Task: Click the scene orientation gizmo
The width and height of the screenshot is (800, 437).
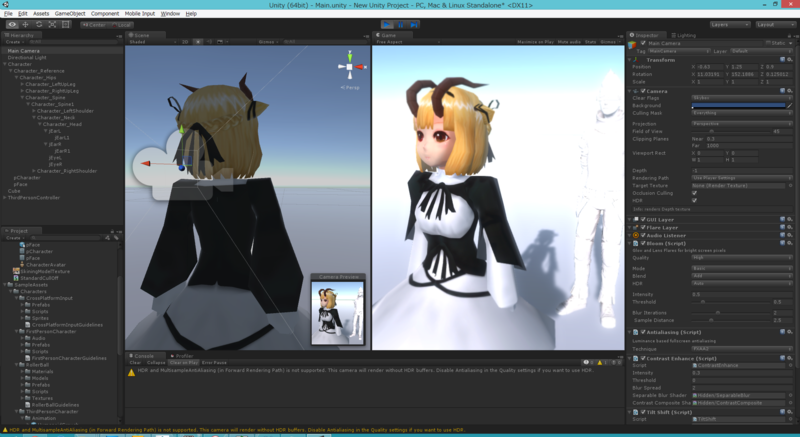Action: click(349, 67)
